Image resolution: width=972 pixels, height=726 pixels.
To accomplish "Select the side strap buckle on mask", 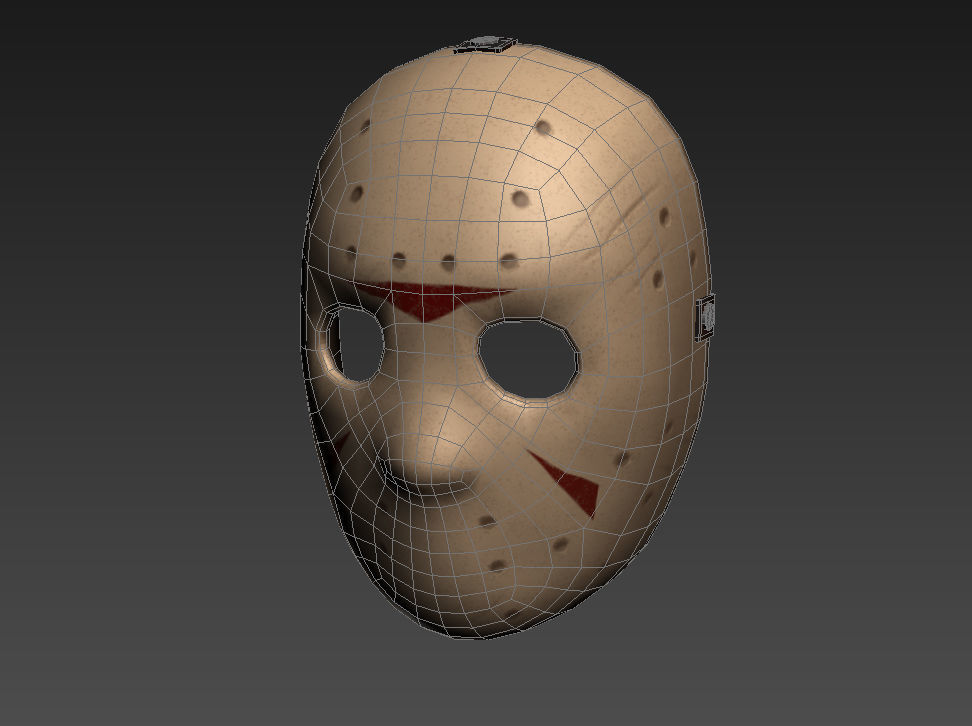I will [705, 317].
